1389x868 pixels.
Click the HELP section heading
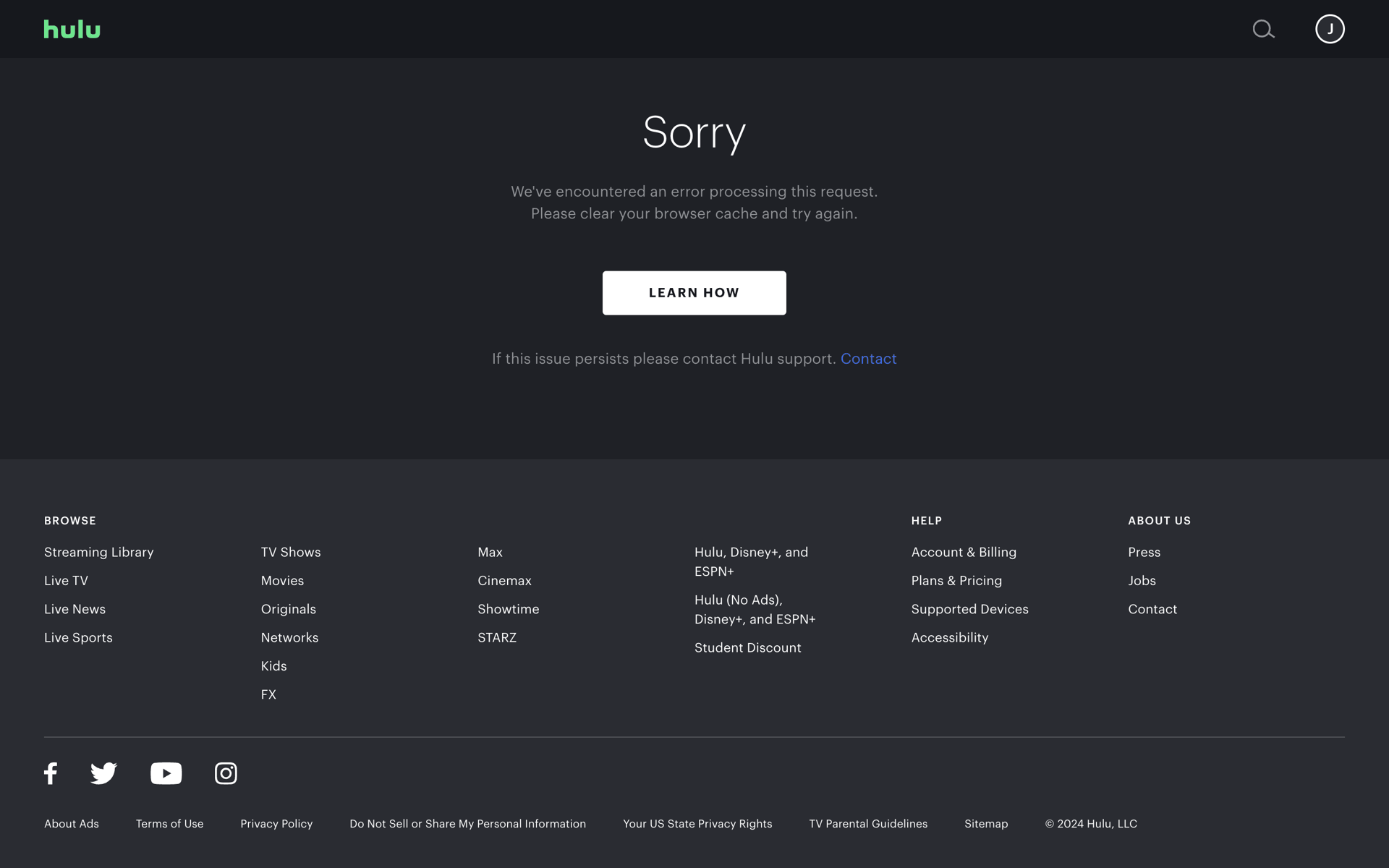tap(927, 521)
